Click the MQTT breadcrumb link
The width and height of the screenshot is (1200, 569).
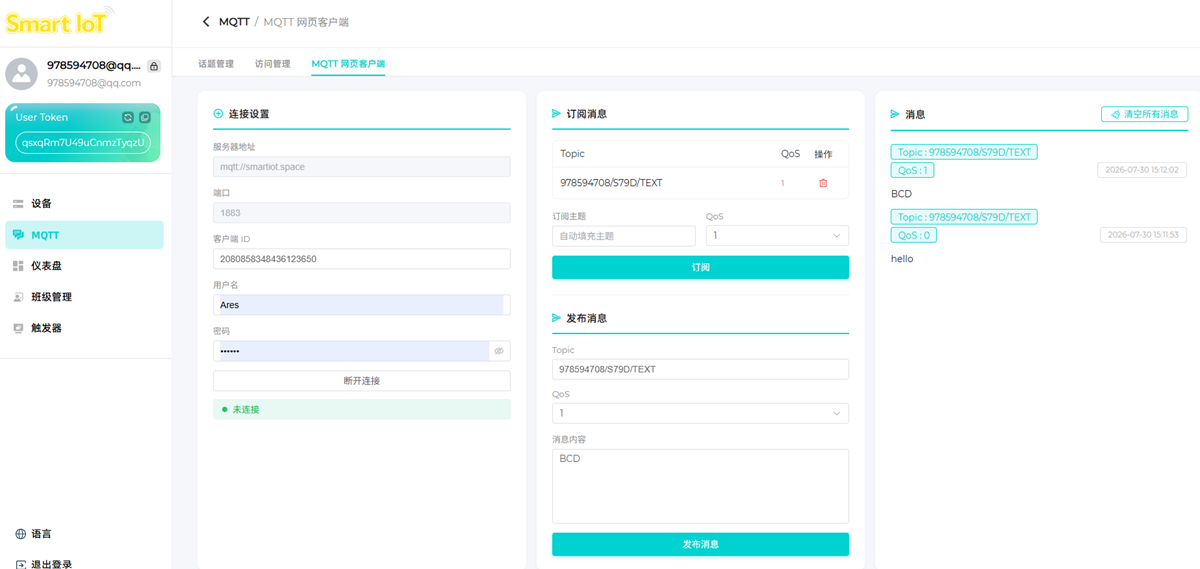(234, 22)
